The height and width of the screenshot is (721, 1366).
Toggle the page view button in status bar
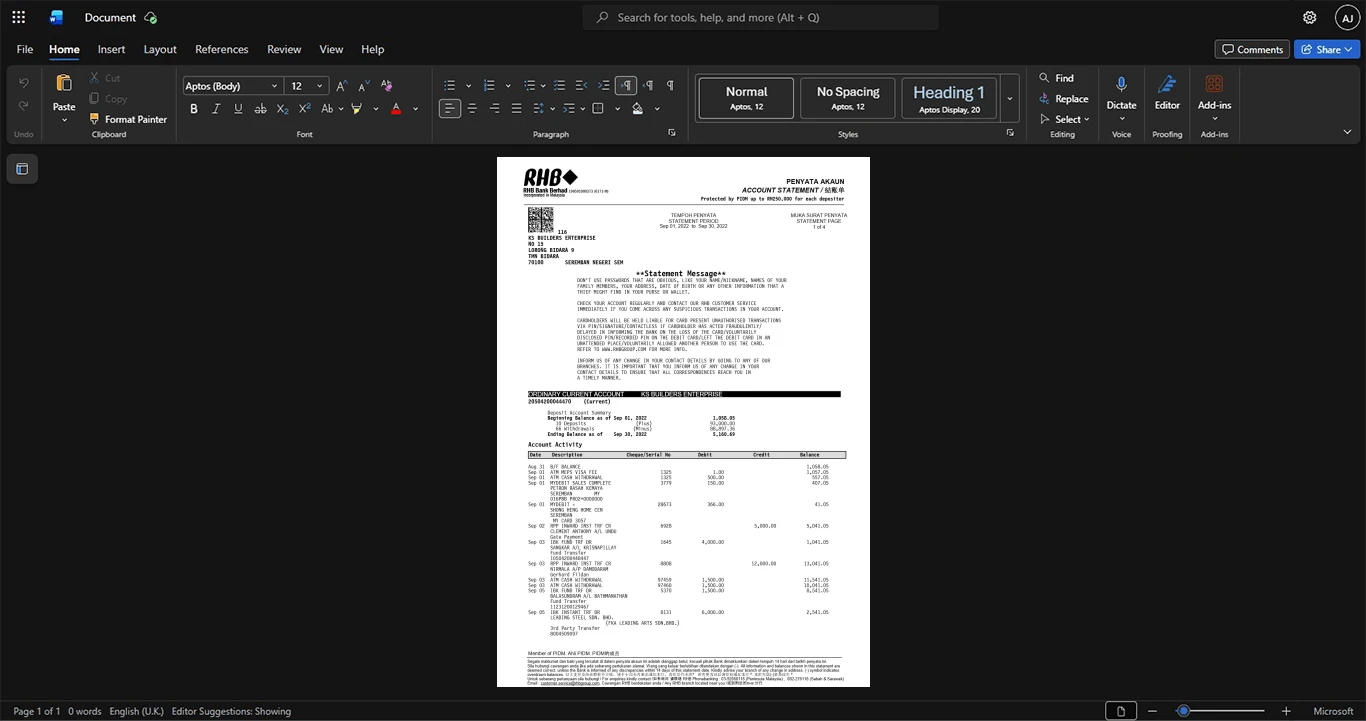pos(1120,711)
